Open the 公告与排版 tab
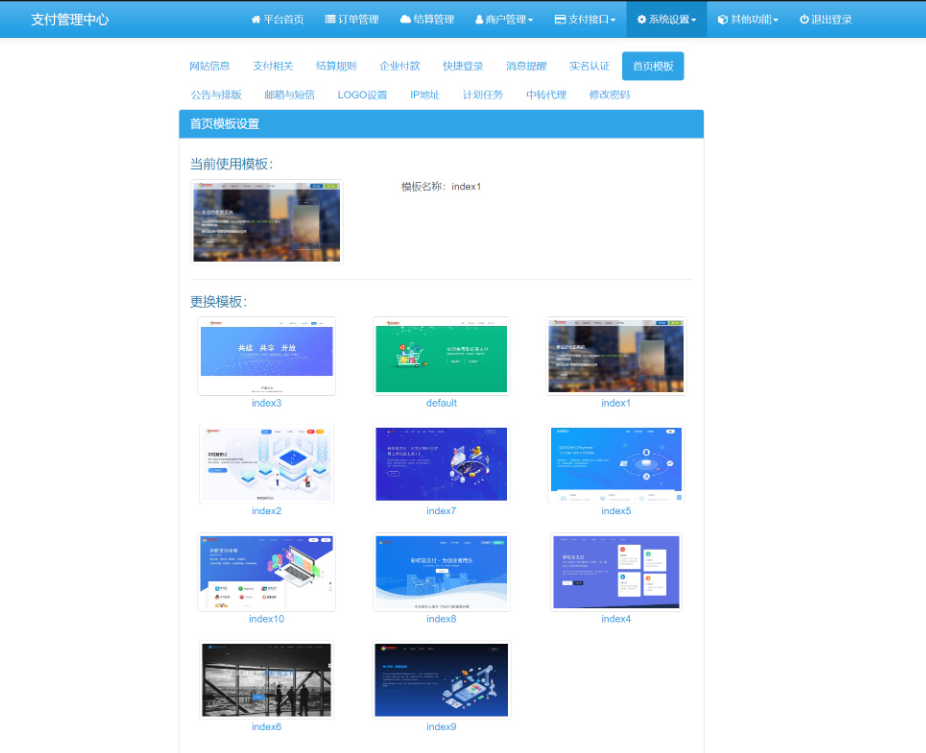This screenshot has width=926, height=753. point(216,94)
